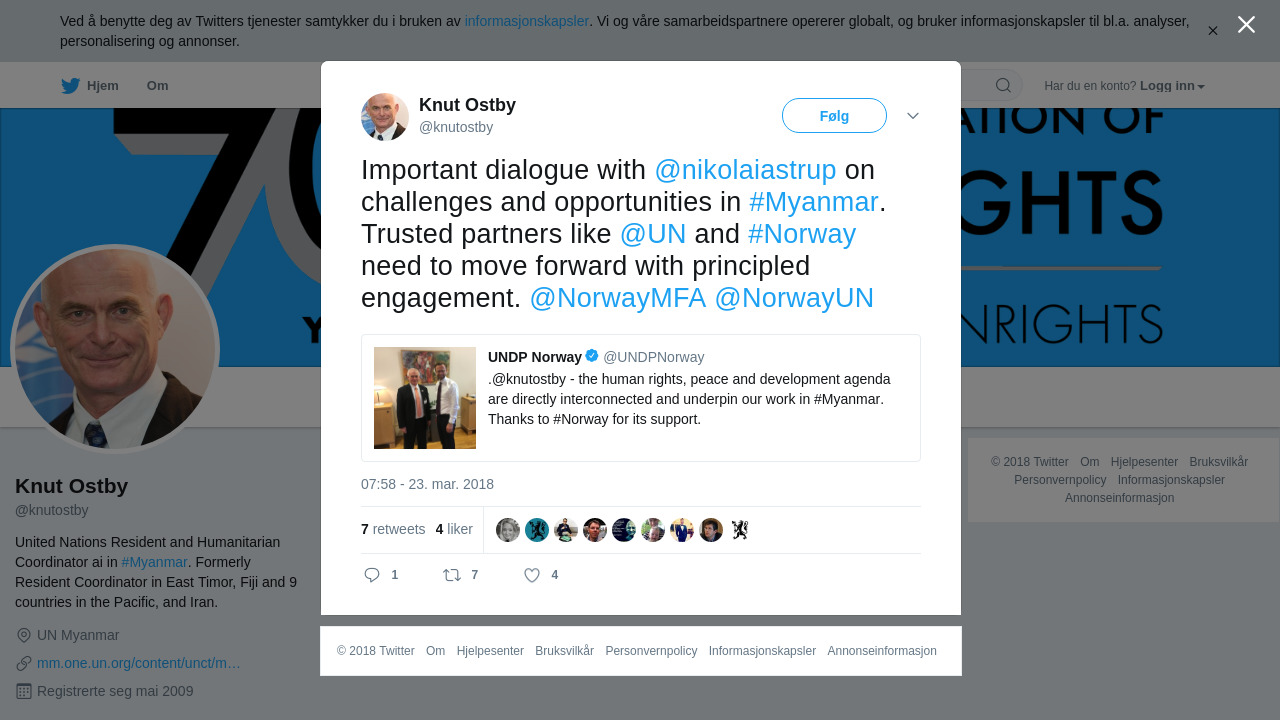Image resolution: width=1280 pixels, height=720 pixels.
Task: Expand the tweet options chevron
Action: coord(913,116)
